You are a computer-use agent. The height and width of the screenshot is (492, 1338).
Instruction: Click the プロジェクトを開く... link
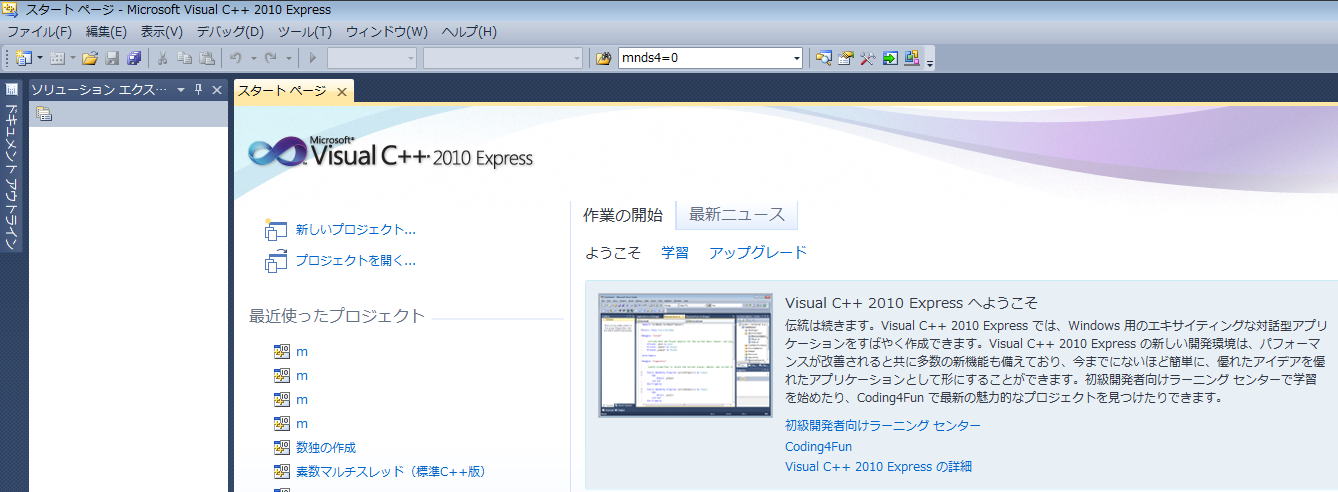(x=355, y=261)
